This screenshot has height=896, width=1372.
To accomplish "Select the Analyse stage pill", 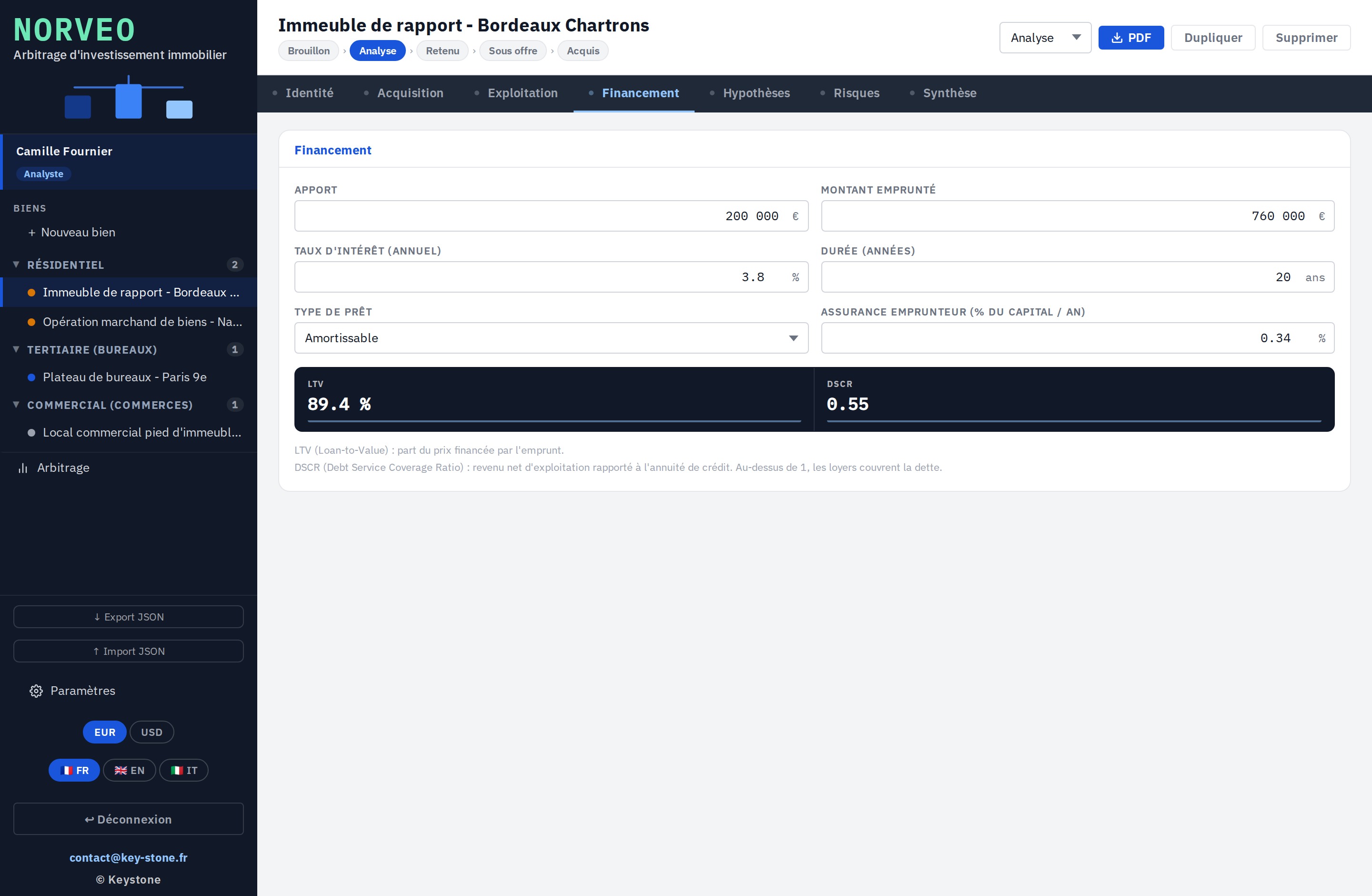I will pos(378,51).
